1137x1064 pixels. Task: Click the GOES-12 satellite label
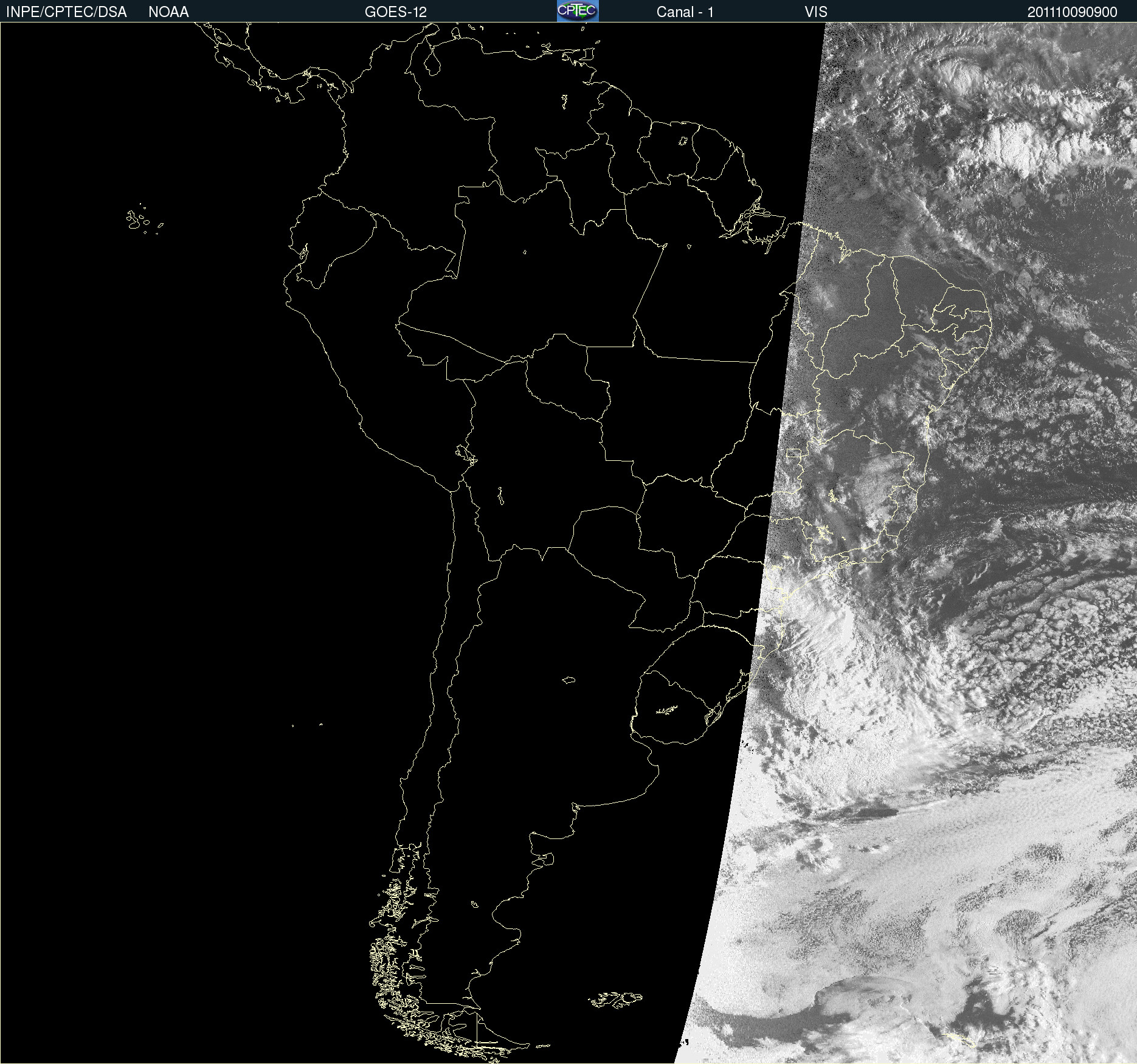pyautogui.click(x=396, y=12)
